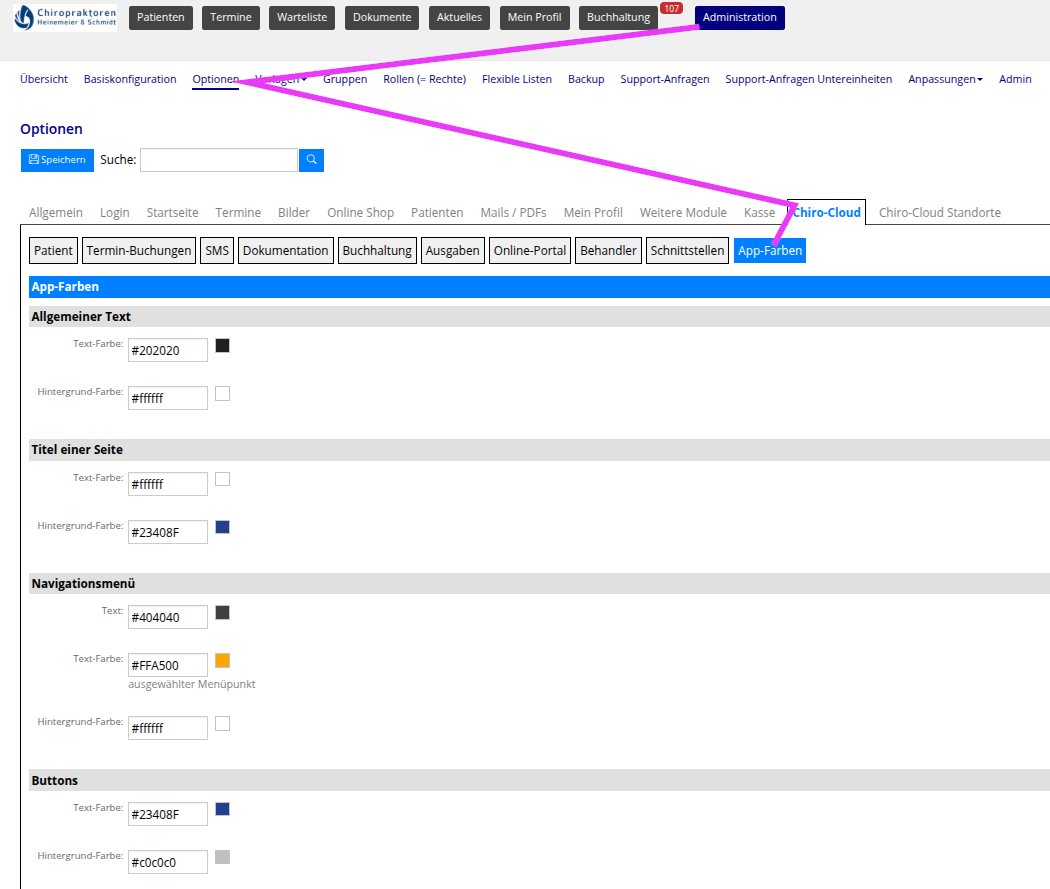Open the Administration main menu
Viewport: 1050px width, 889px height.
[739, 17]
